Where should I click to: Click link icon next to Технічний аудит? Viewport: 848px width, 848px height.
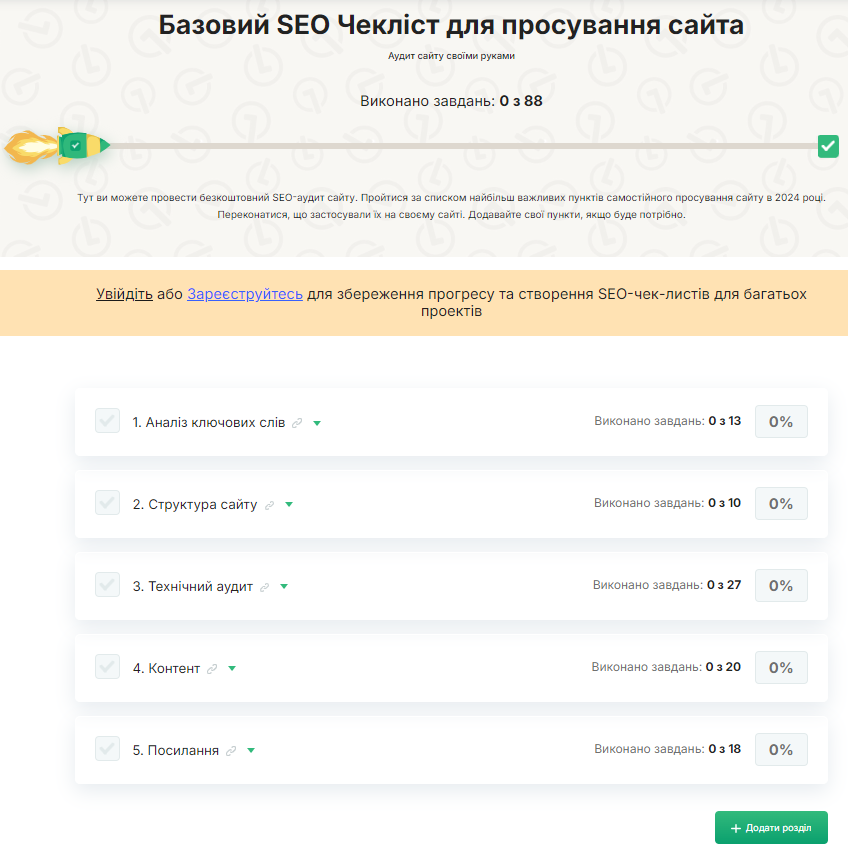(x=265, y=587)
